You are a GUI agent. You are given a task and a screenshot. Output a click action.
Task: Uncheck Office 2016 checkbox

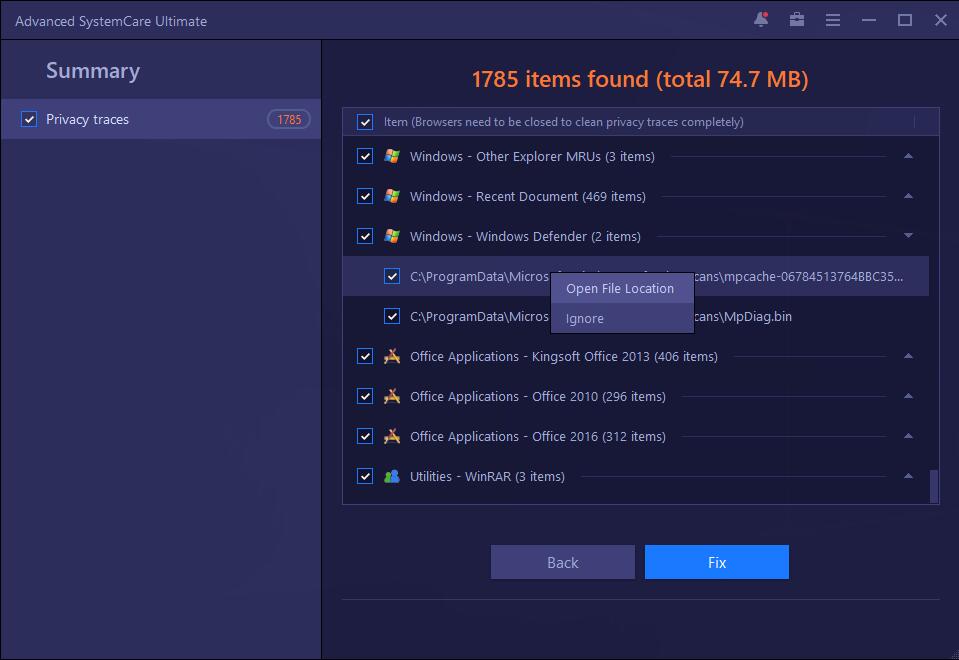365,436
